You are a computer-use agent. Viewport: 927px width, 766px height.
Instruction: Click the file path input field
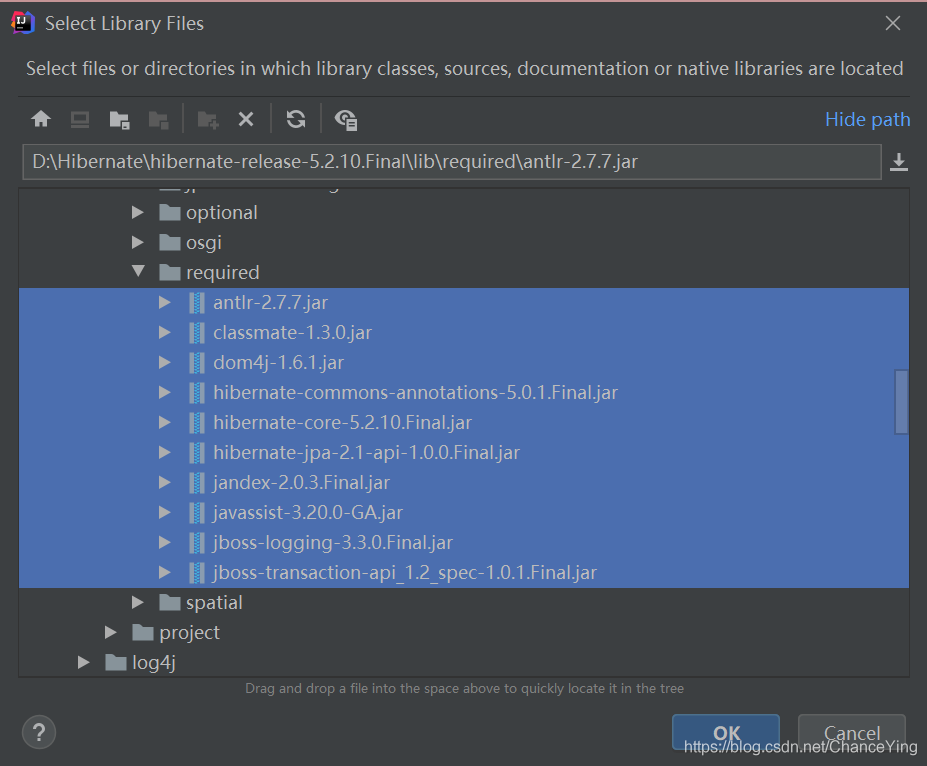452,162
